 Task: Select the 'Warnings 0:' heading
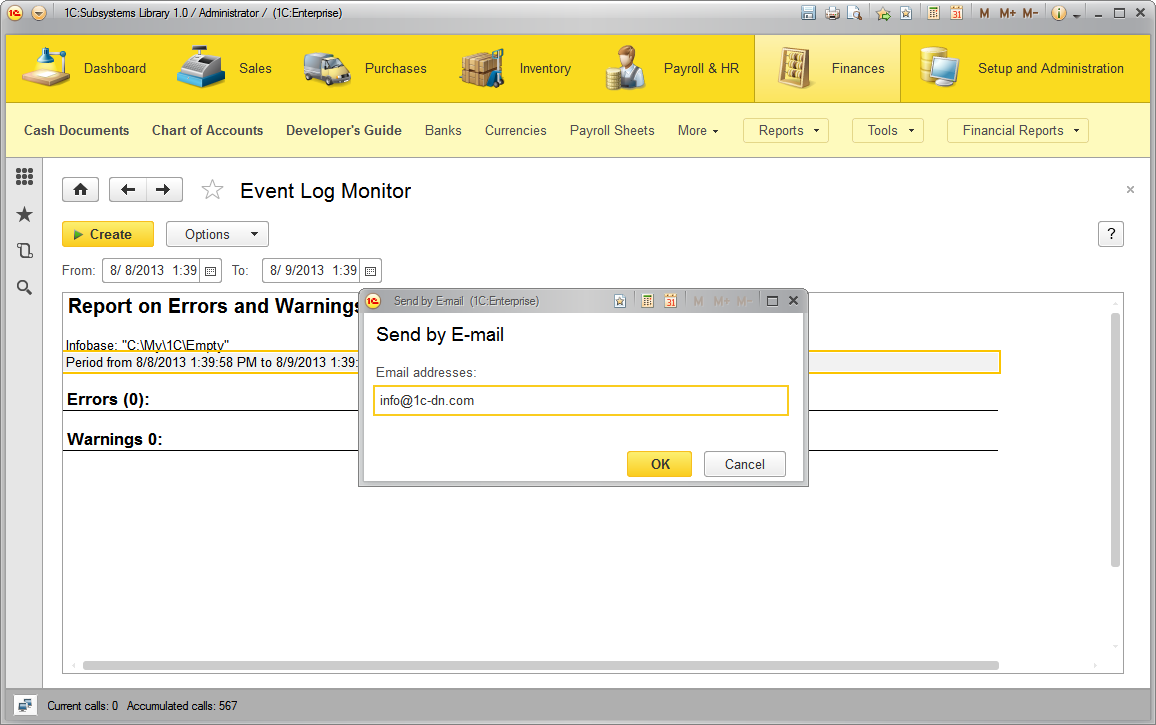coord(114,440)
